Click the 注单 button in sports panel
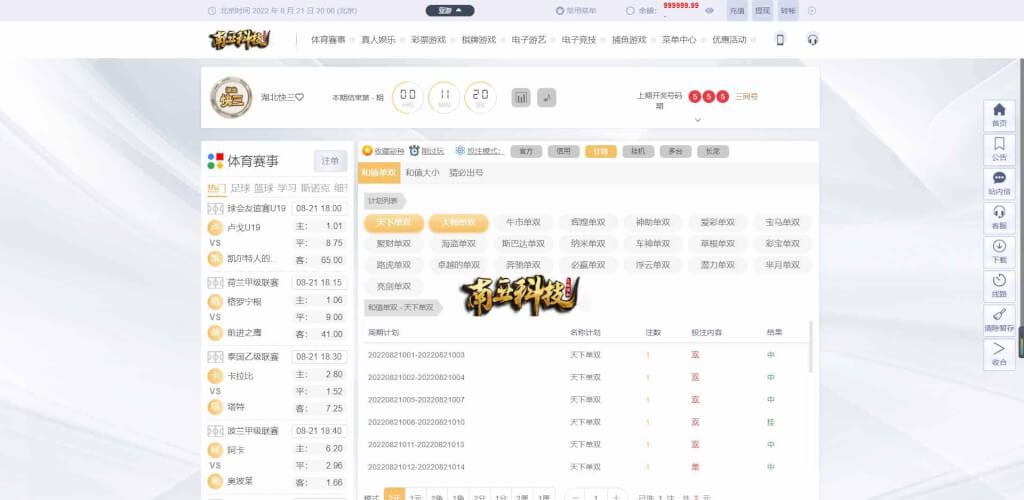Screen dimensions: 1024x500 click(330, 161)
